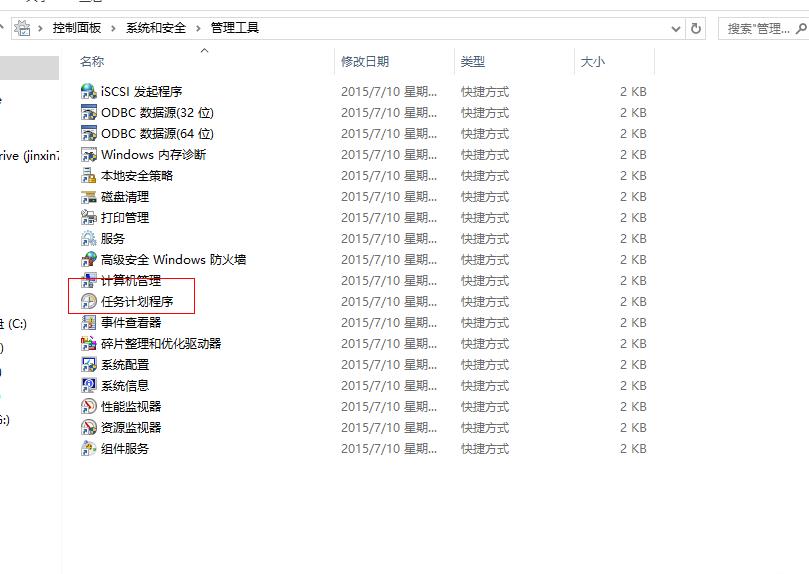Image resolution: width=809 pixels, height=574 pixels.
Task: Click the 磁盘清理 icon
Action: (89, 197)
